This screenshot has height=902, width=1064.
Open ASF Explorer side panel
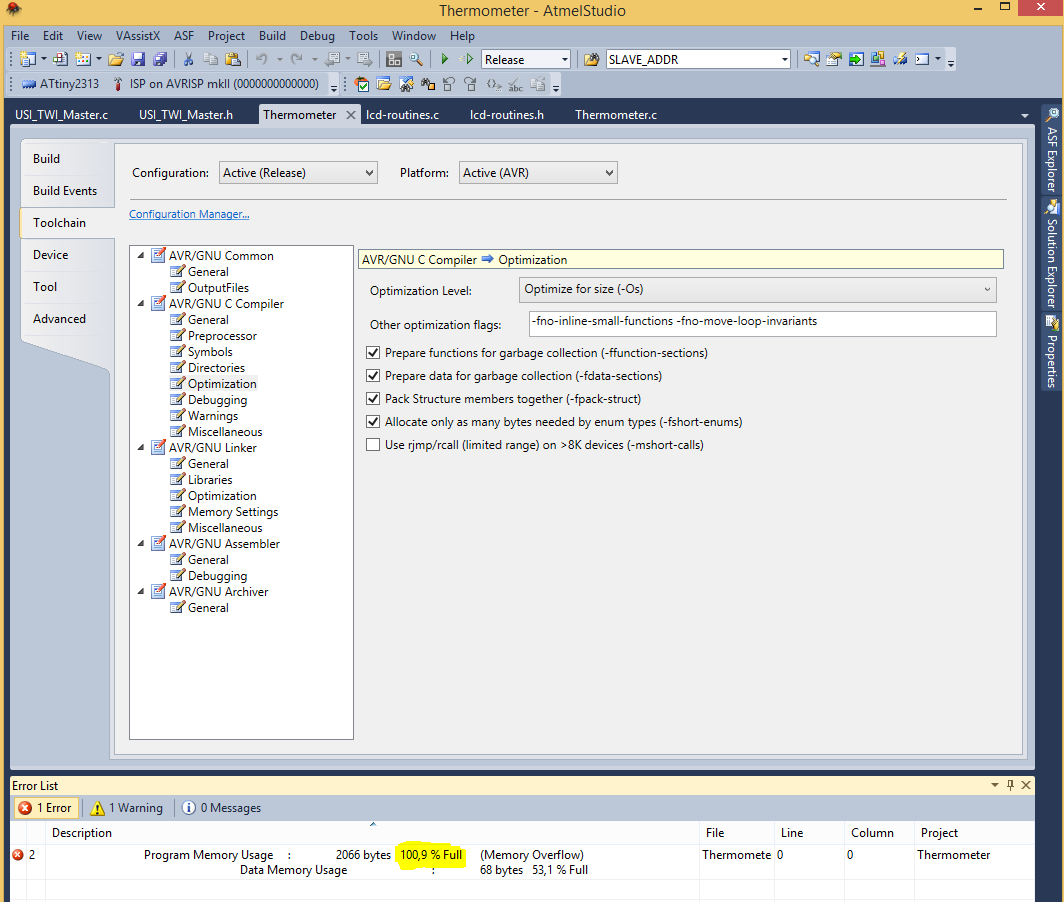click(x=1052, y=151)
